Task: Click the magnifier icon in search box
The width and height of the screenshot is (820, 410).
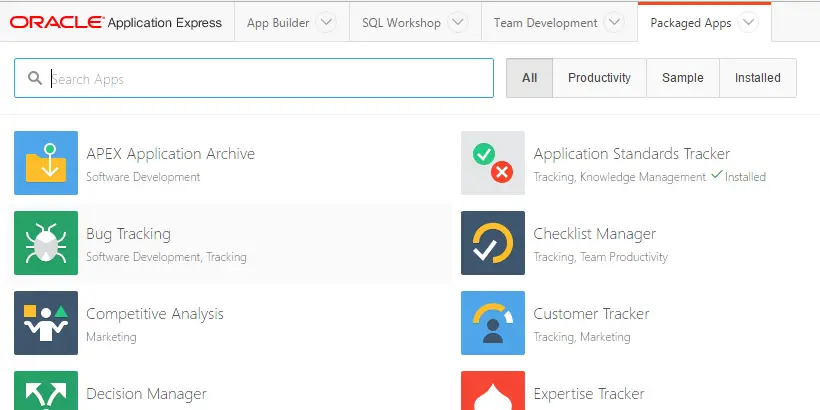Action: pos(35,78)
